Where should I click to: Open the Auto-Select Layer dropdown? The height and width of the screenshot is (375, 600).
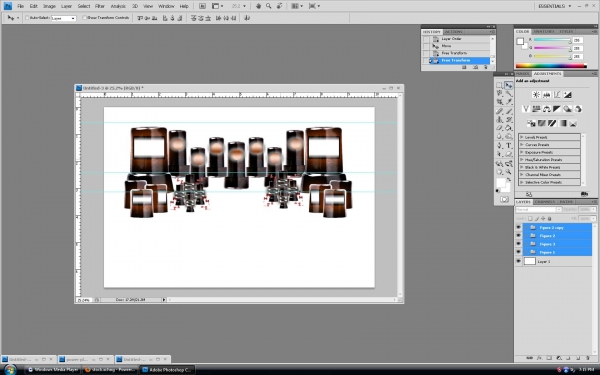pyautogui.click(x=64, y=18)
